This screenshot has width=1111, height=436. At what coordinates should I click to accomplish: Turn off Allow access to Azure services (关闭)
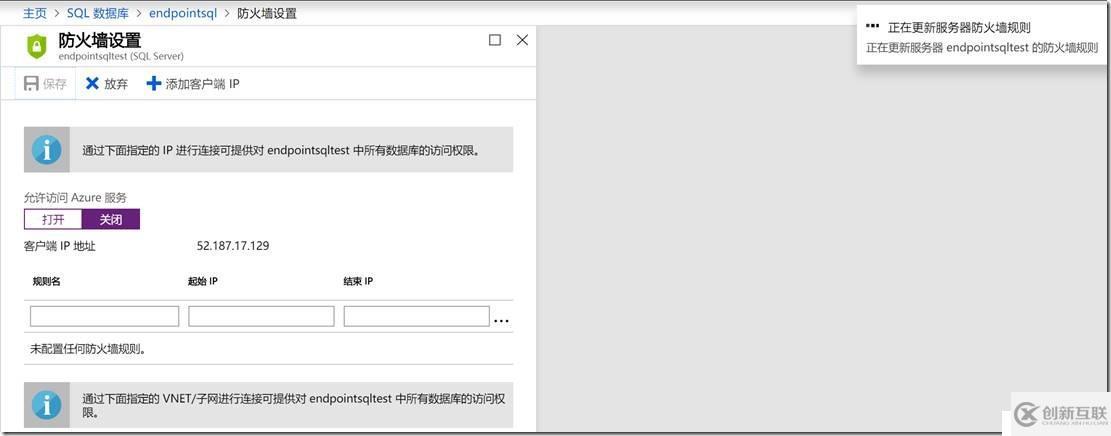pos(111,220)
